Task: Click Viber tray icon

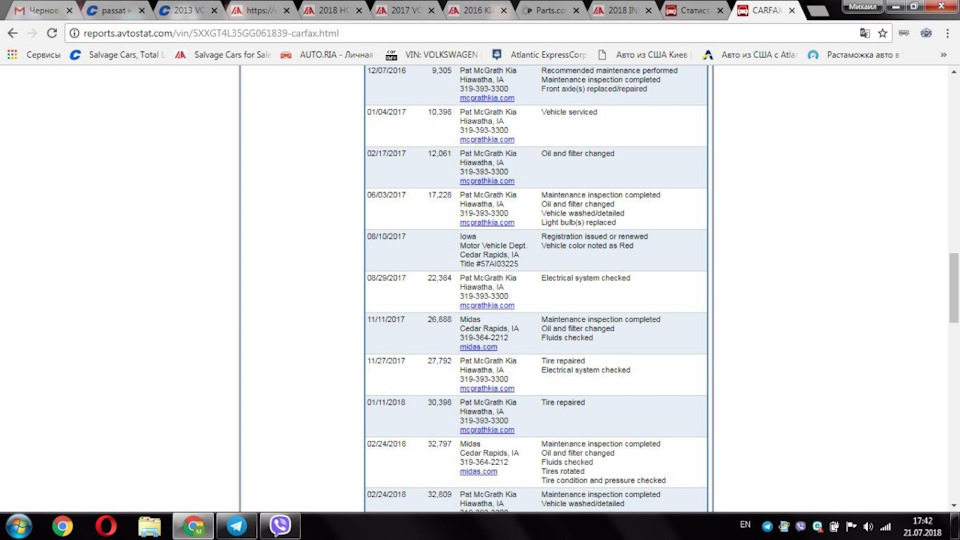Action: point(800,527)
